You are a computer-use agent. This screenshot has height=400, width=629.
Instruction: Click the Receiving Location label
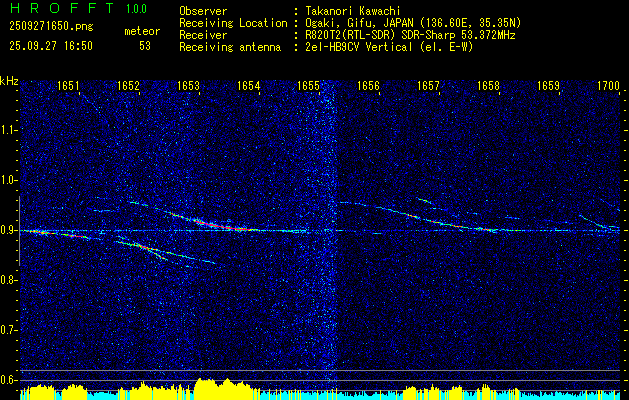click(x=233, y=23)
